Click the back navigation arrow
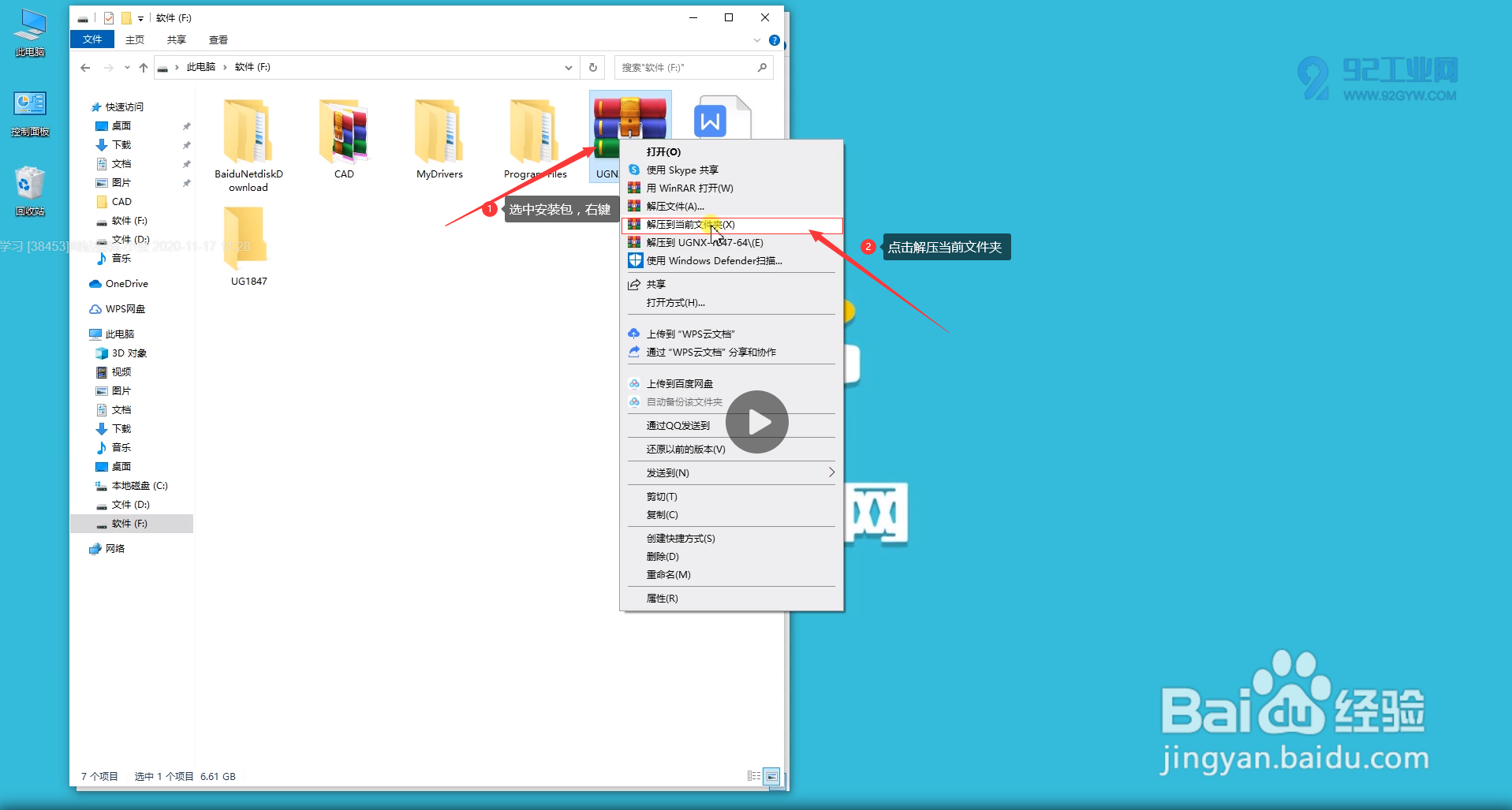Viewport: 1512px width, 810px height. point(85,68)
